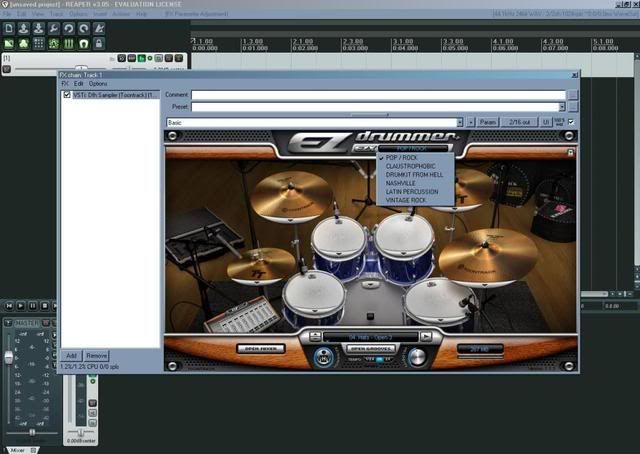The image size is (640, 454).
Task: Click the master pan slider handle
Action: point(32,432)
